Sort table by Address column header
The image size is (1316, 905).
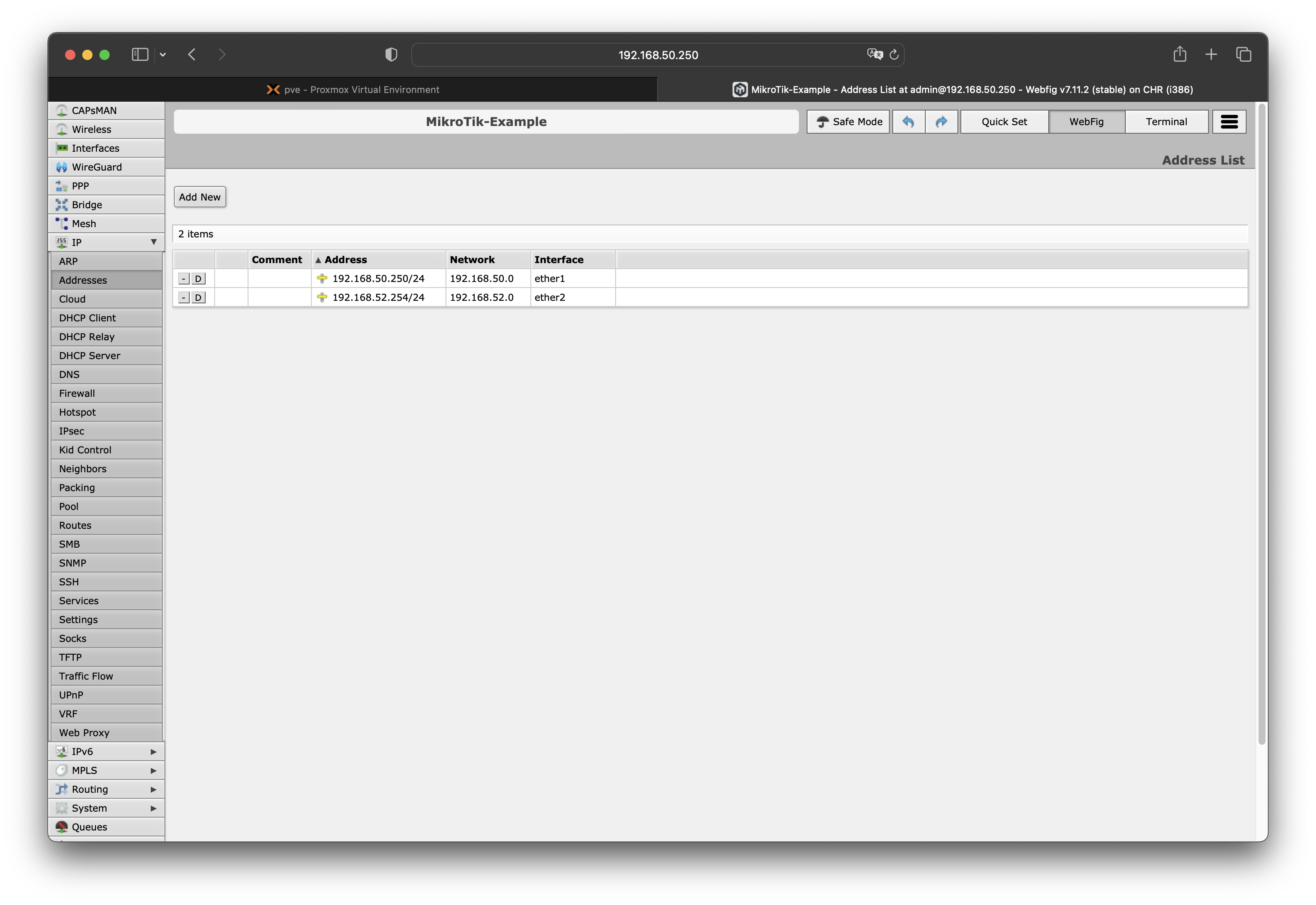click(346, 259)
